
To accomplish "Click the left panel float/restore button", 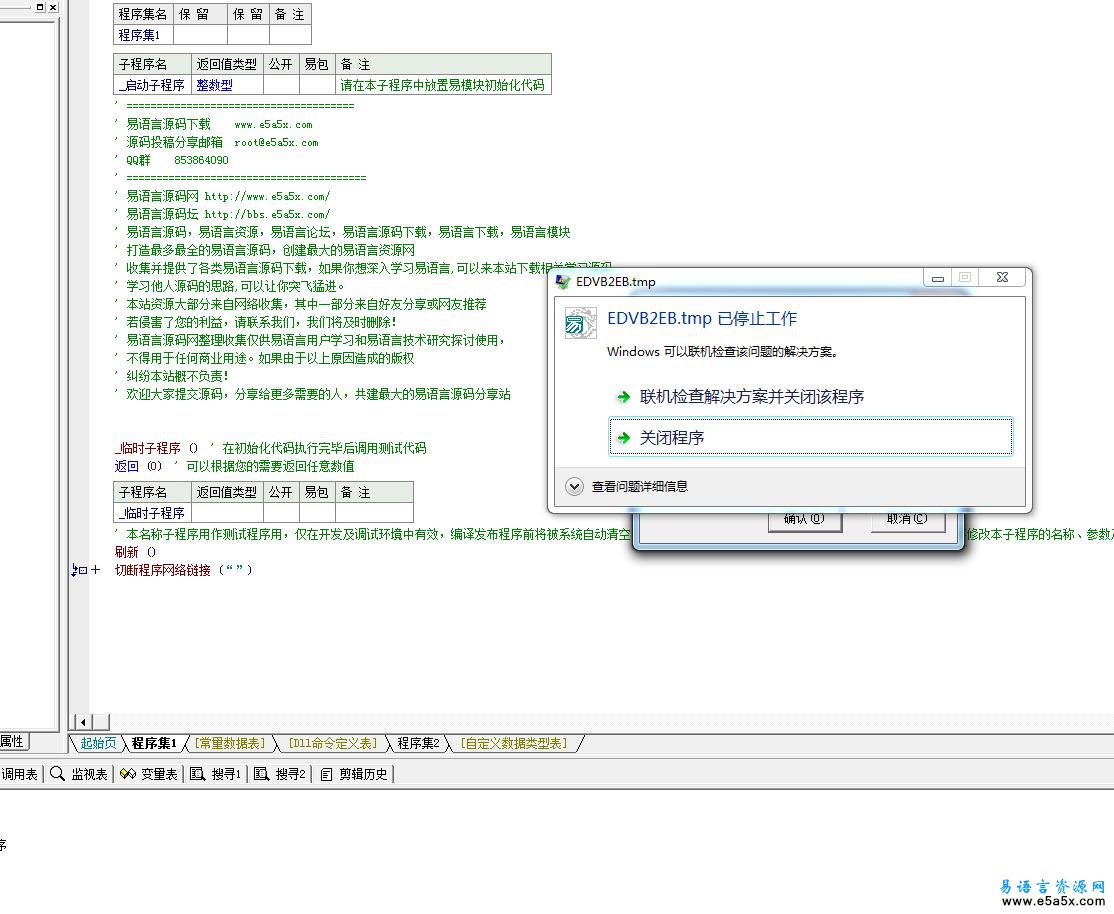I will pyautogui.click(x=40, y=7).
